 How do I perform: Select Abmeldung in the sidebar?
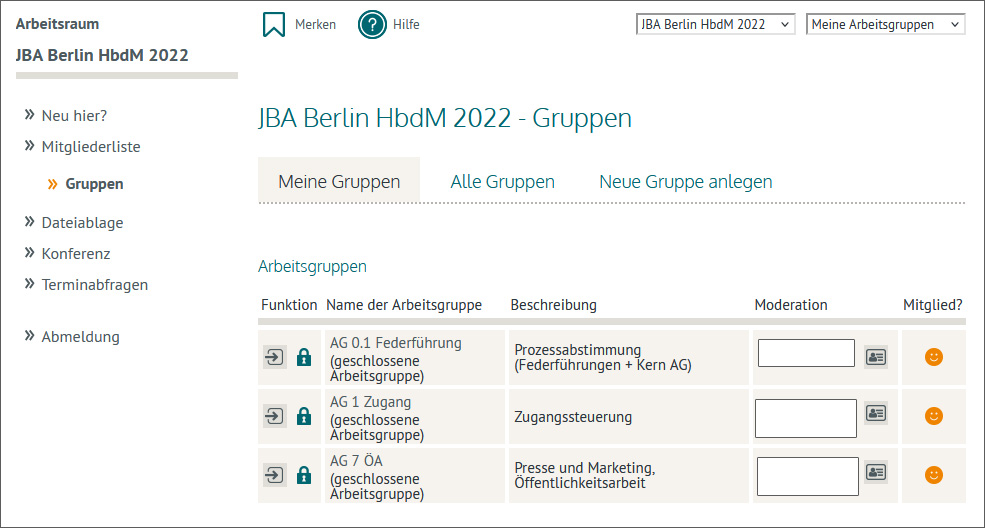click(80, 337)
